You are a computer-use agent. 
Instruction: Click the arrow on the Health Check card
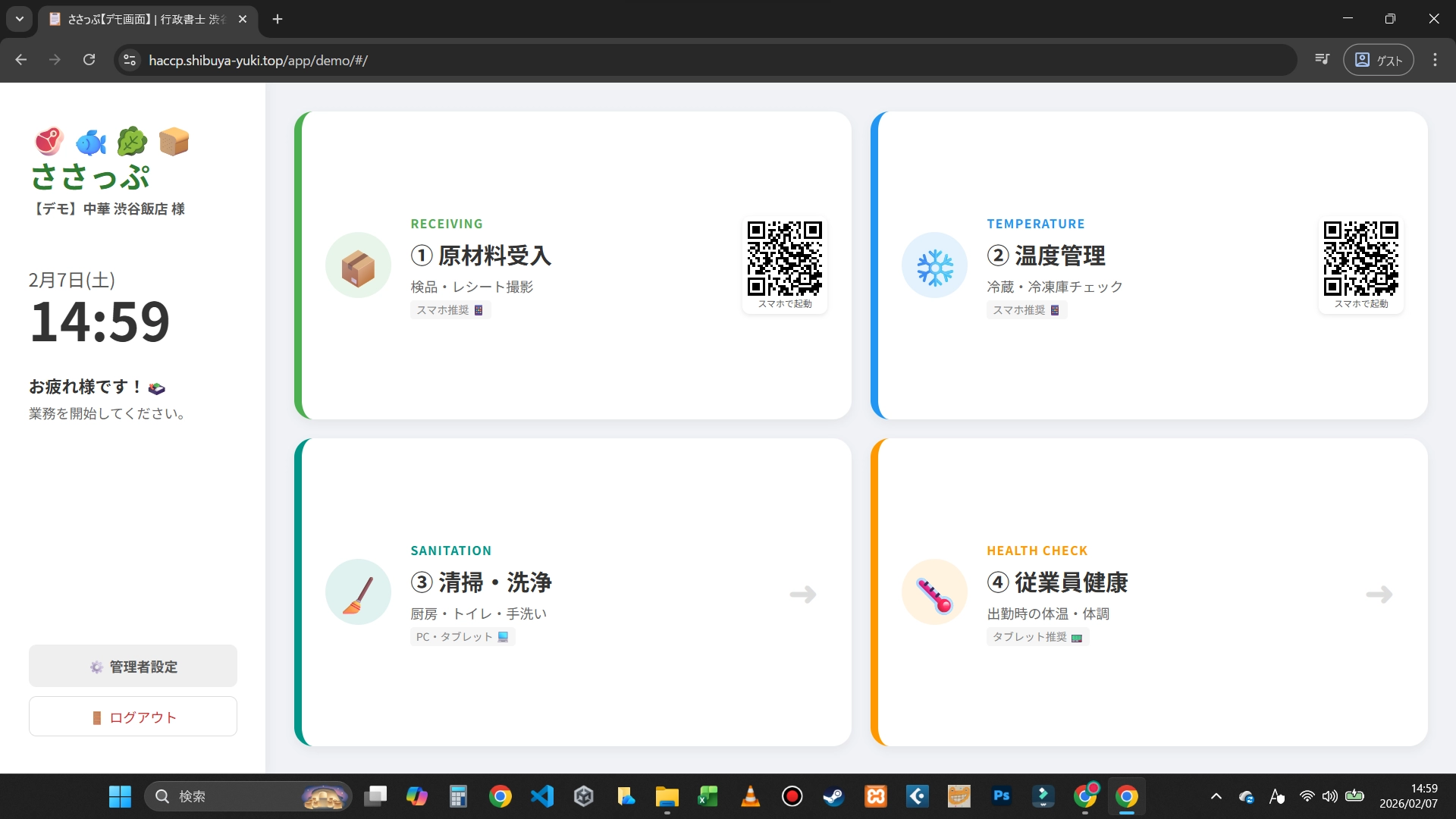coord(1379,594)
